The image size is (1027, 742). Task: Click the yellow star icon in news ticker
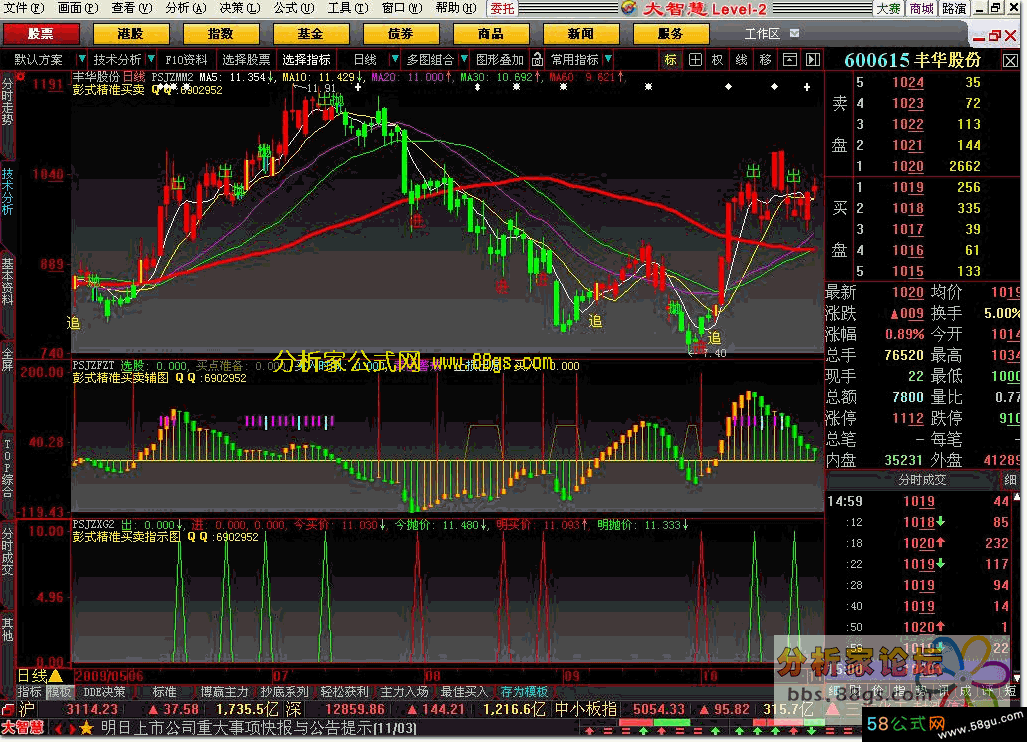coord(86,728)
